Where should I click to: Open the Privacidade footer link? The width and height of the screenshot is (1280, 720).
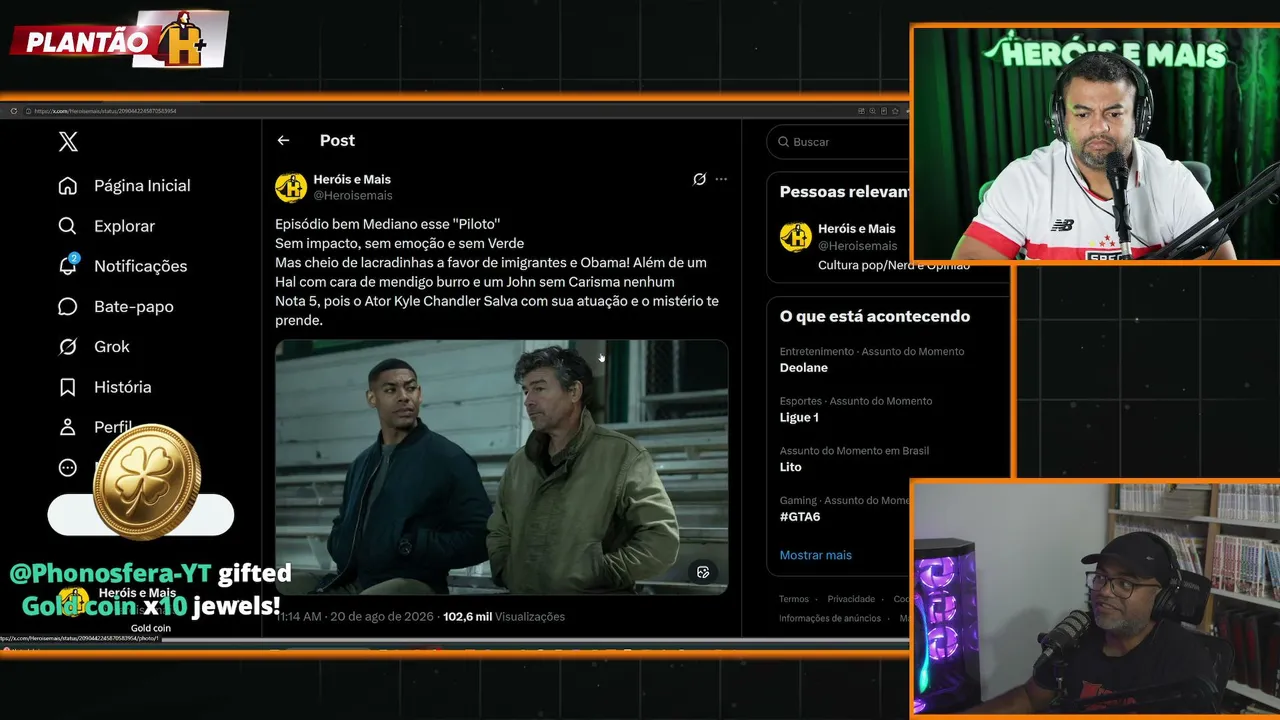[851, 599]
